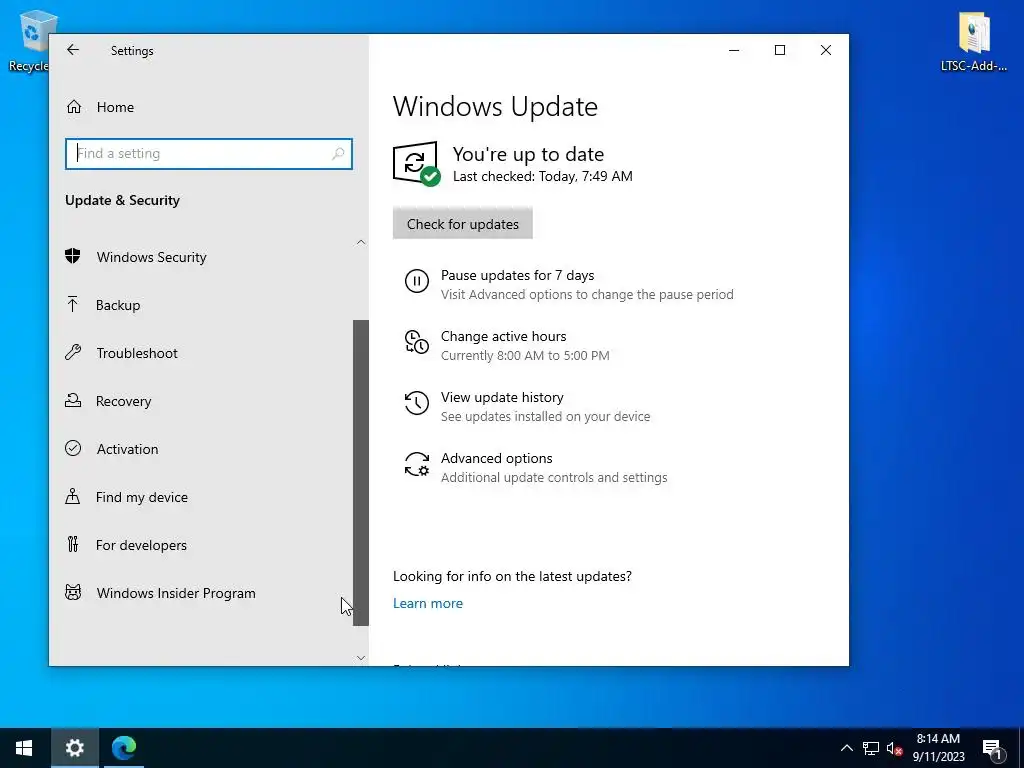Open Advanced options link
This screenshot has height=768, width=1024.
coord(496,458)
